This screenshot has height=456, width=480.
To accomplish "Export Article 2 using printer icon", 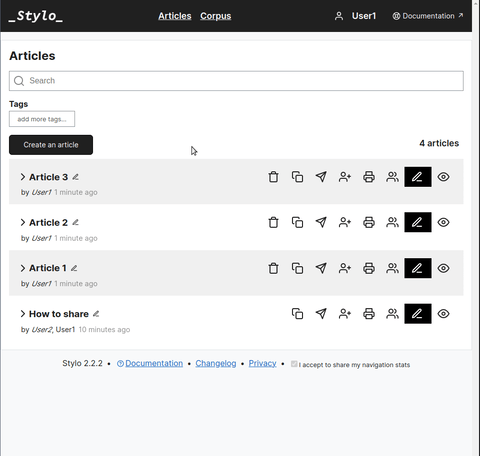I will pos(369,222).
